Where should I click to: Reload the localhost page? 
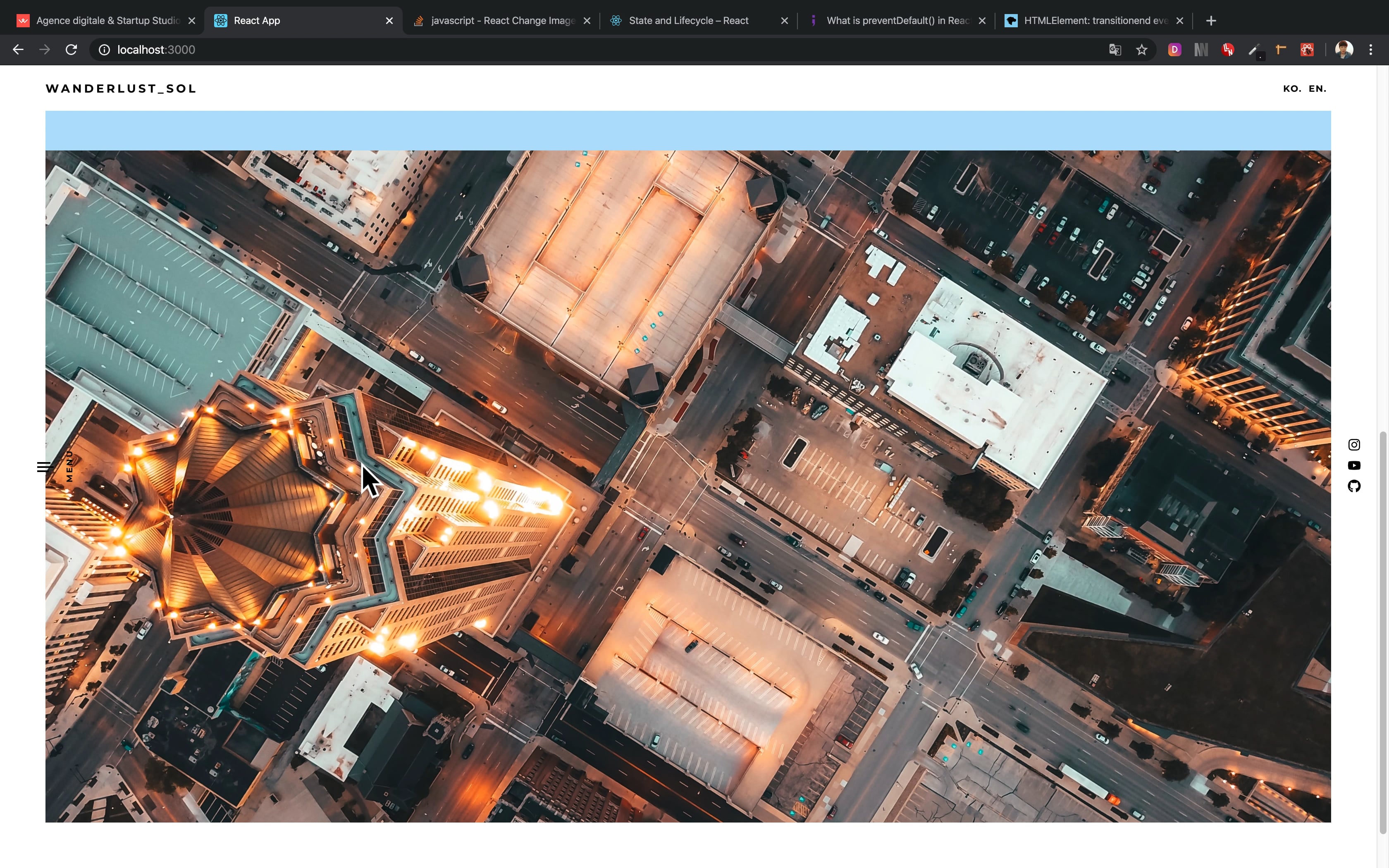[x=71, y=50]
